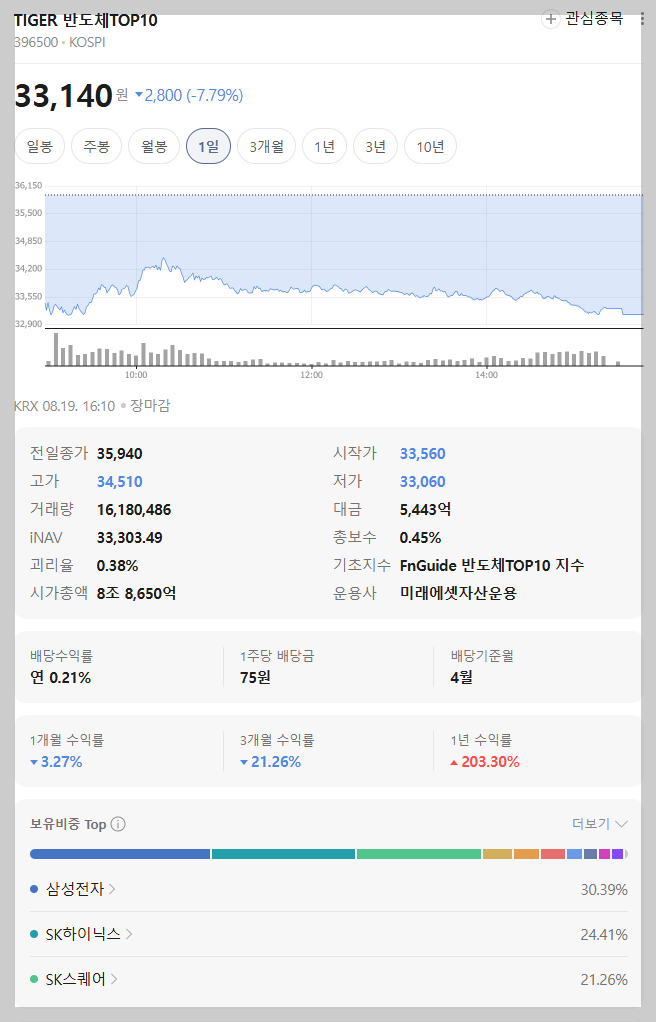Click the 저가 value 33,060

423,482
